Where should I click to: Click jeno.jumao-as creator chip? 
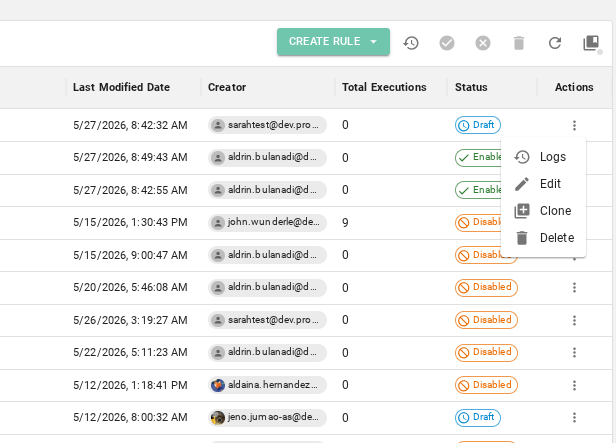(x=268, y=417)
